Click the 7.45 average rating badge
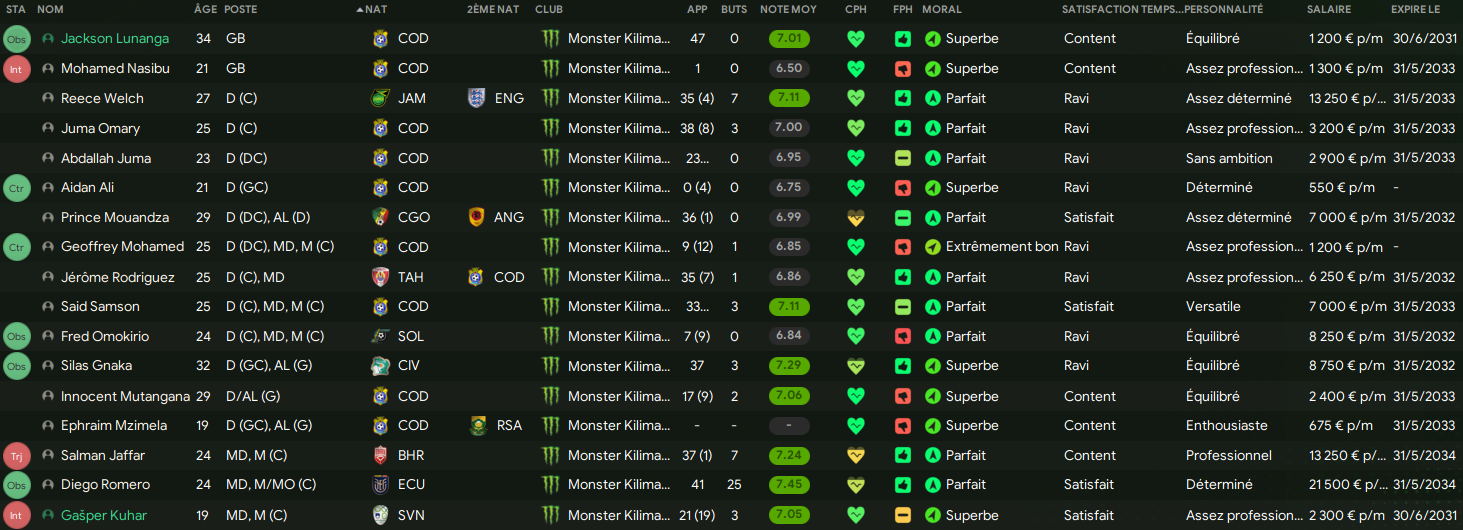 click(x=789, y=485)
